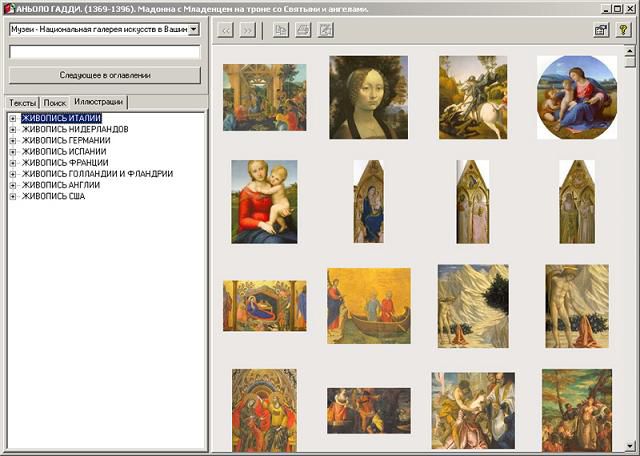Open the round Madonna tondo thumbnail
The image size is (640, 456).
(577, 97)
